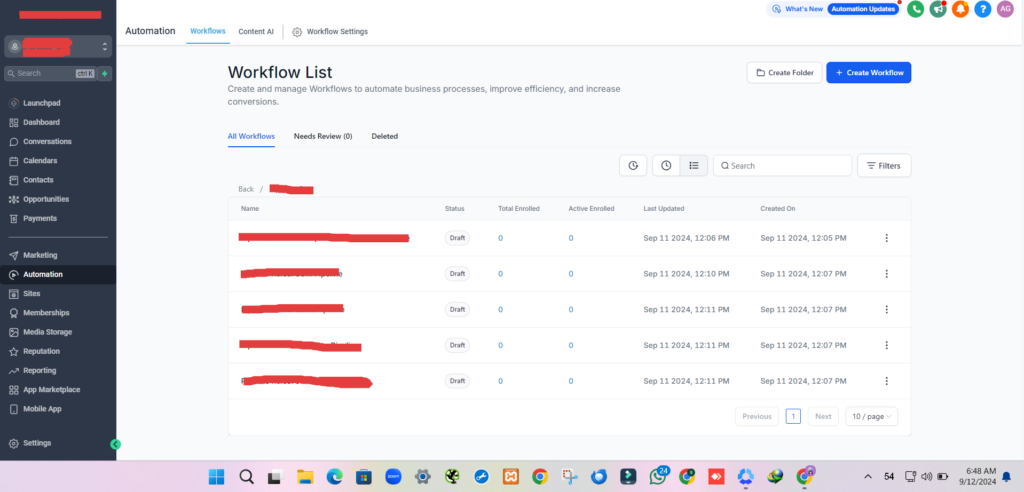Open Workflow Settings tab
The height and width of the screenshot is (492, 1024).
tap(330, 31)
